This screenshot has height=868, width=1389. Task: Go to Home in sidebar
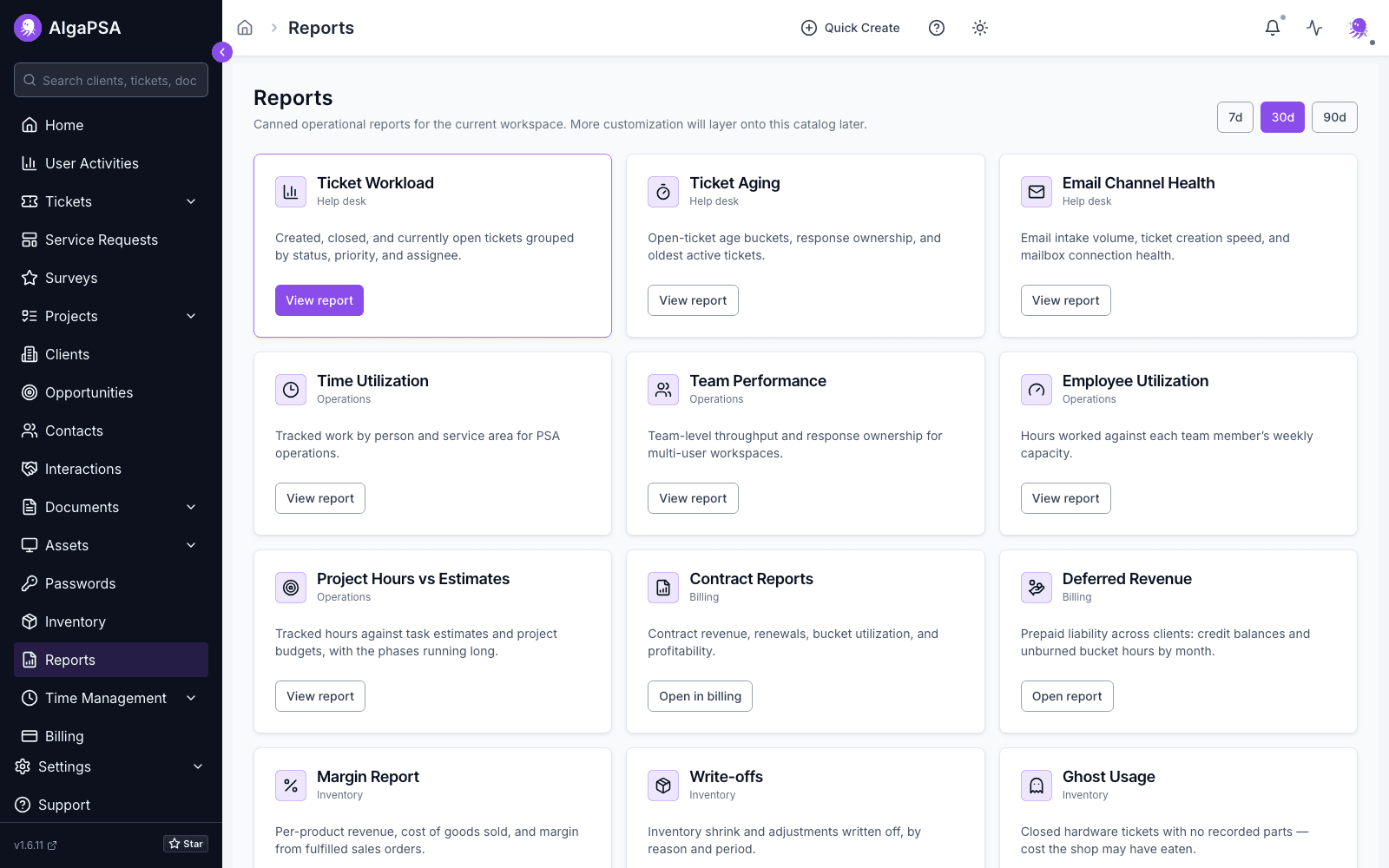pos(111,125)
